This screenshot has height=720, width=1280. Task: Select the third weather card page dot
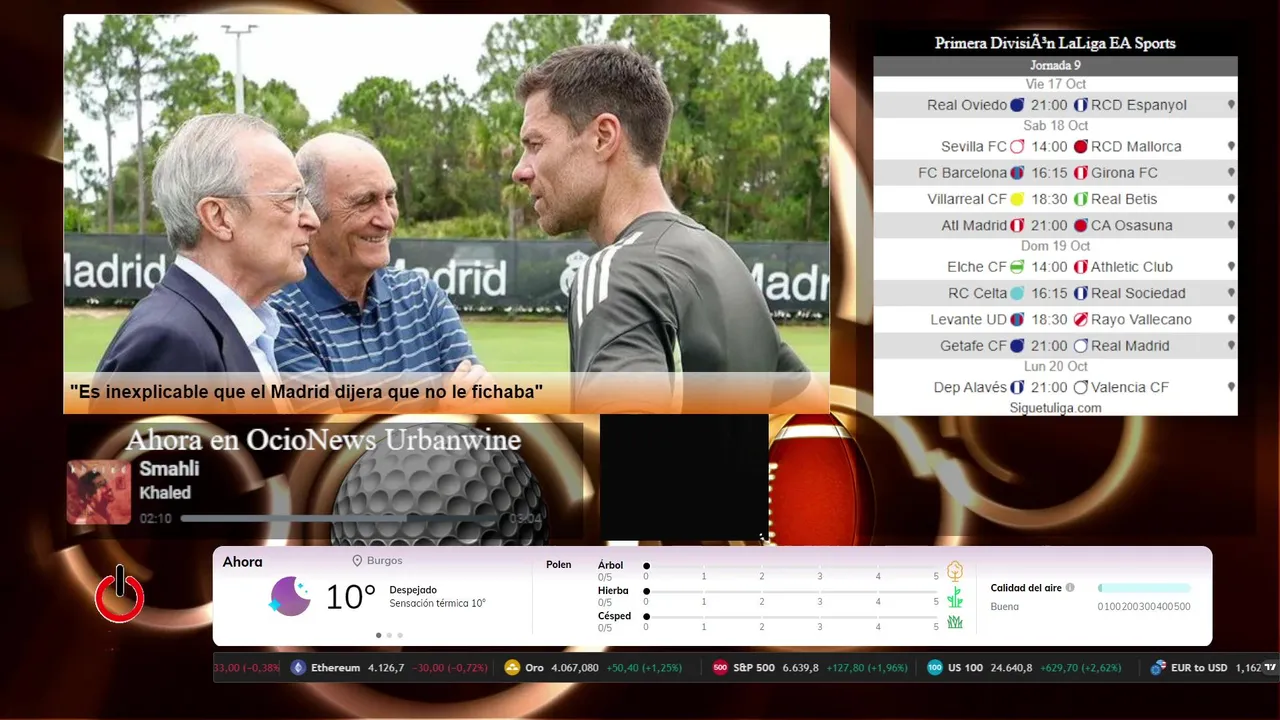coord(400,635)
